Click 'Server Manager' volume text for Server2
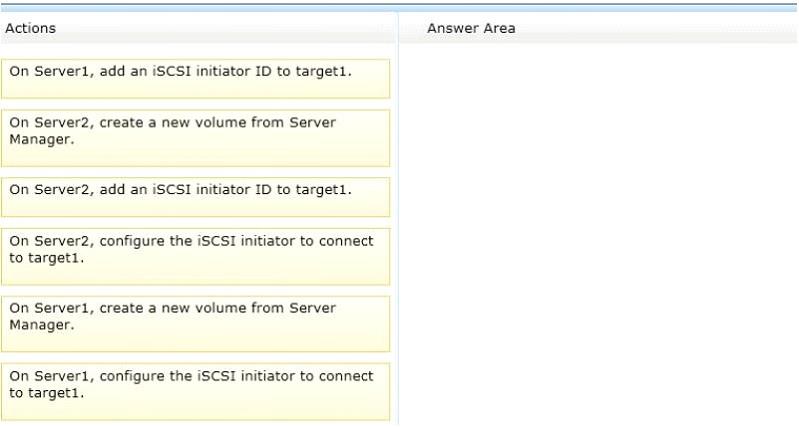The height and width of the screenshot is (427, 799). [x=173, y=131]
